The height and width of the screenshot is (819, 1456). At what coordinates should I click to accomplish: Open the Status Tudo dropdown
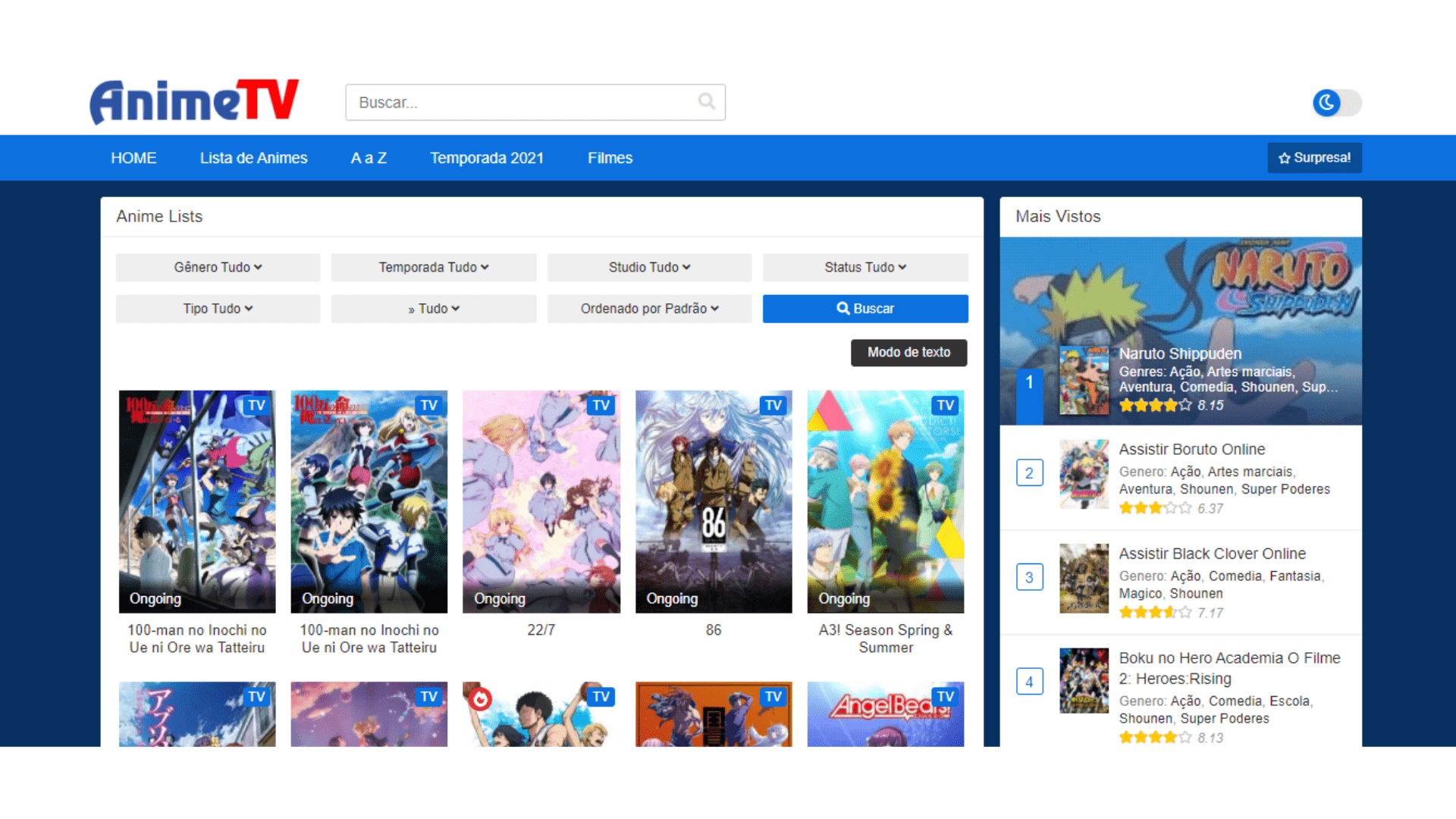coord(864,267)
